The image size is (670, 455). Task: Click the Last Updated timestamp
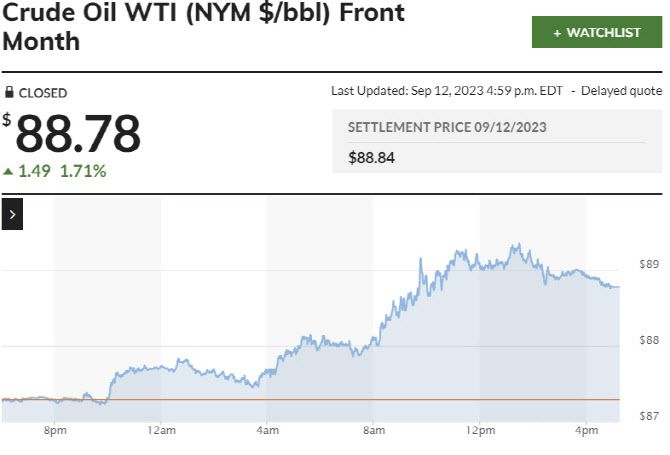[446, 91]
